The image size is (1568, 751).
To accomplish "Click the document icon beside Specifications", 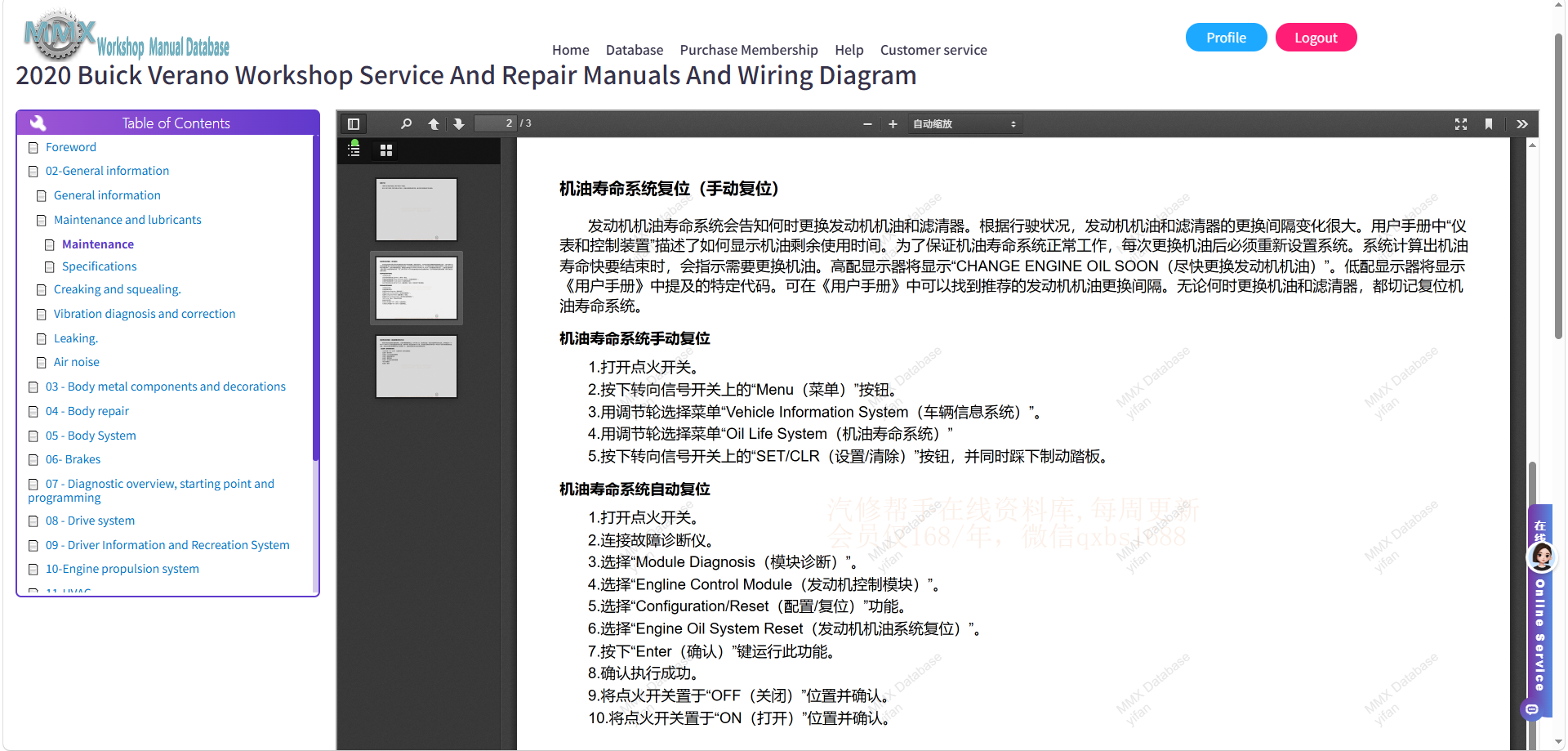I will click(x=50, y=267).
